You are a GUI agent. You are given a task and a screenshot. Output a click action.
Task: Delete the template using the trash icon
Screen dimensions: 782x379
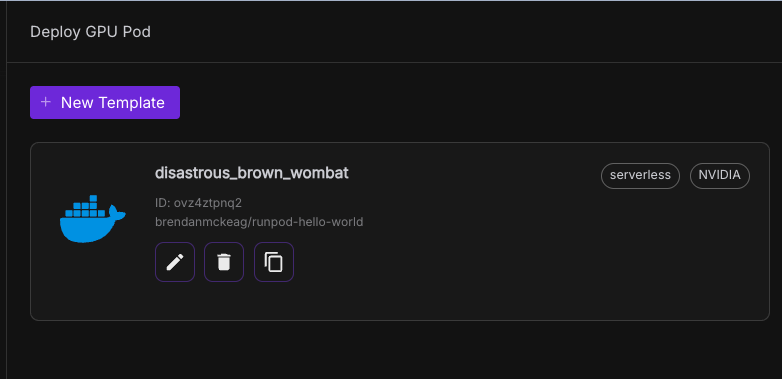[224, 262]
